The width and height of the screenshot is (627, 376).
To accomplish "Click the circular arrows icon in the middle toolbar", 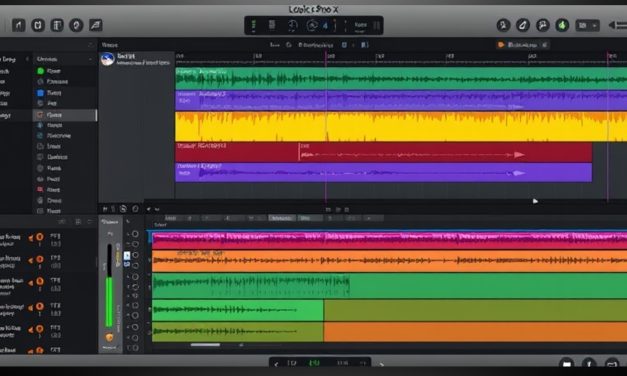I will (x=123, y=209).
